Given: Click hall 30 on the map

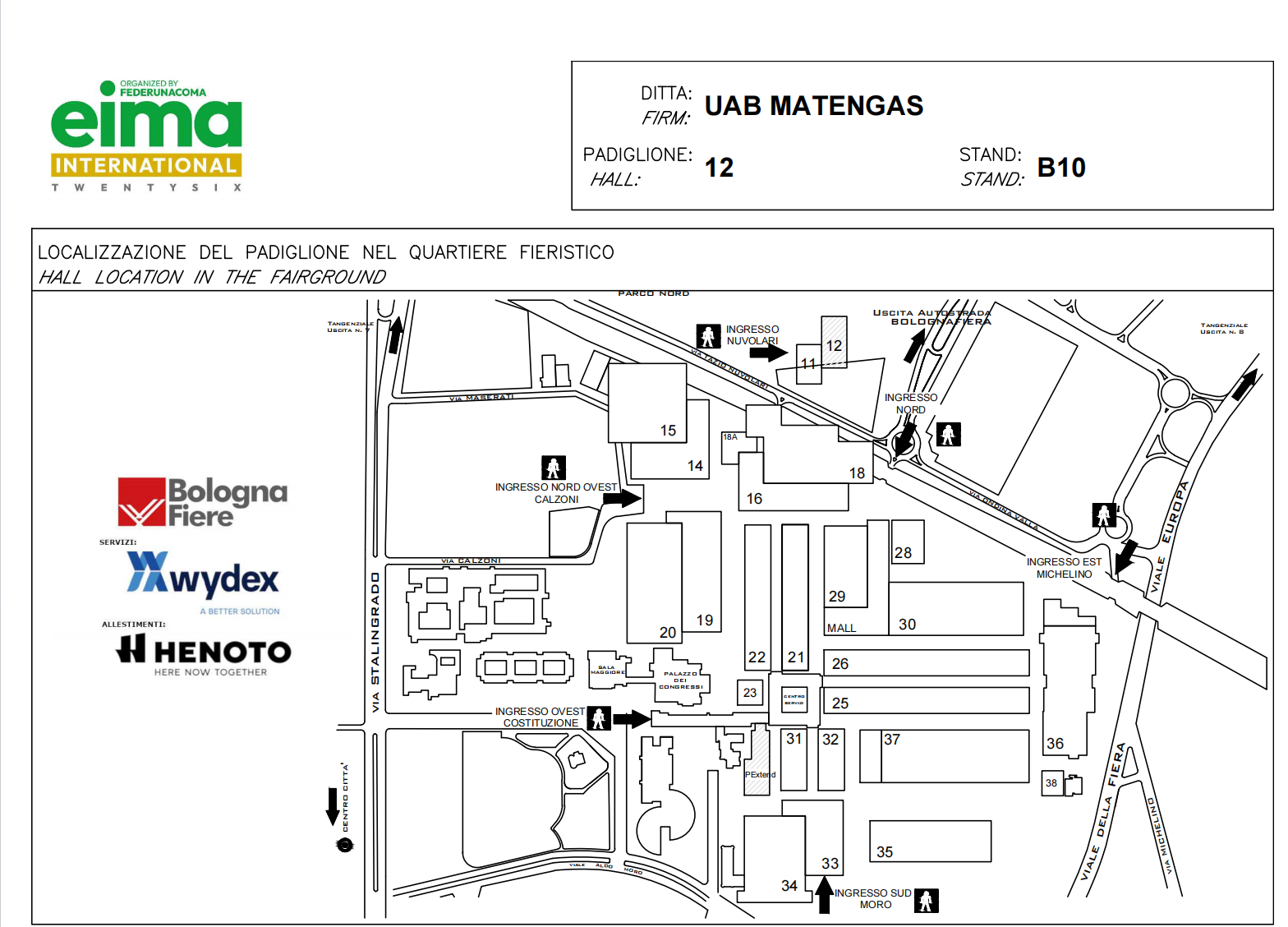Looking at the screenshot, I should pos(956,609).
